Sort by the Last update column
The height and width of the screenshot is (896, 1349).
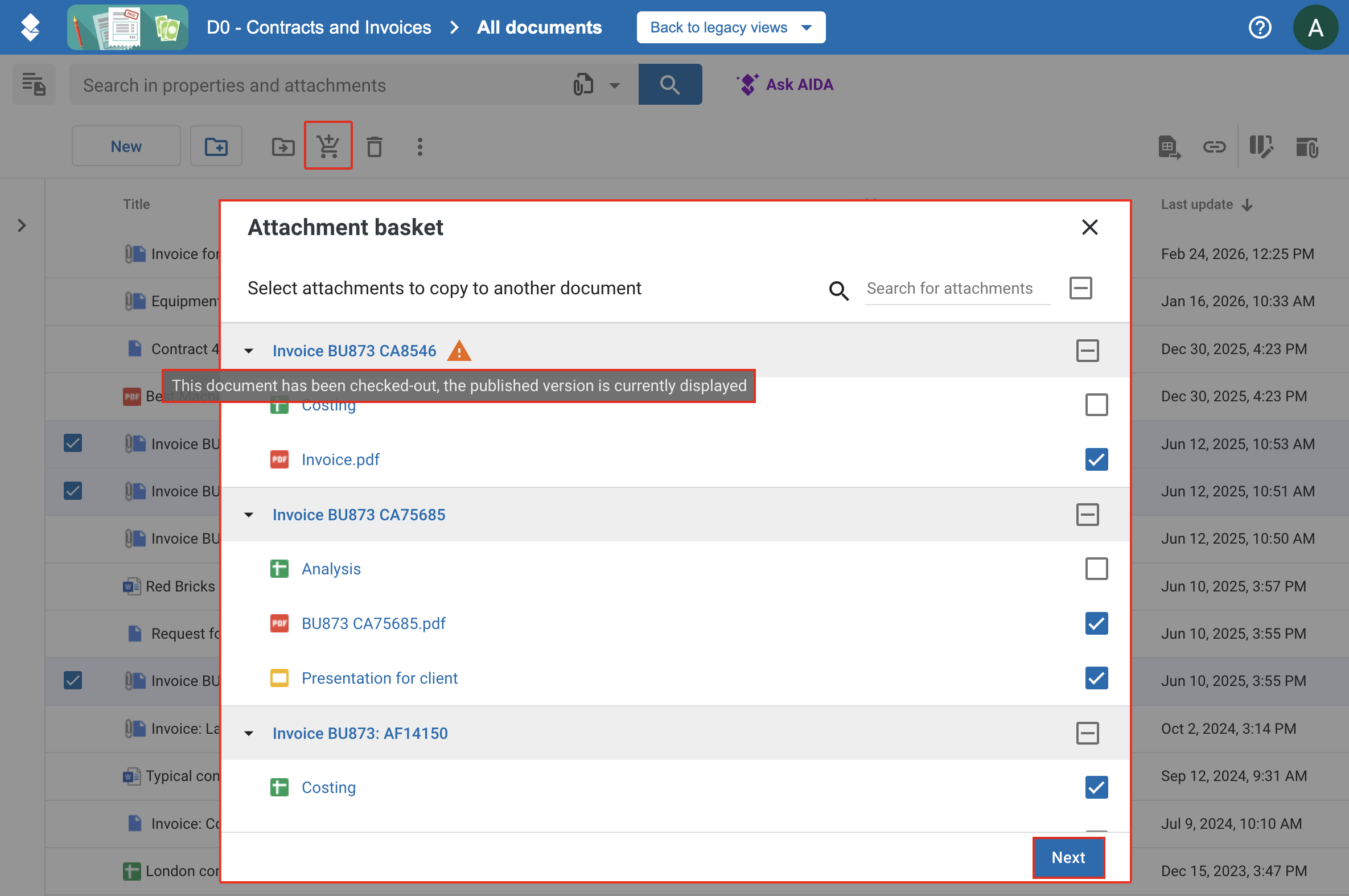click(1206, 204)
